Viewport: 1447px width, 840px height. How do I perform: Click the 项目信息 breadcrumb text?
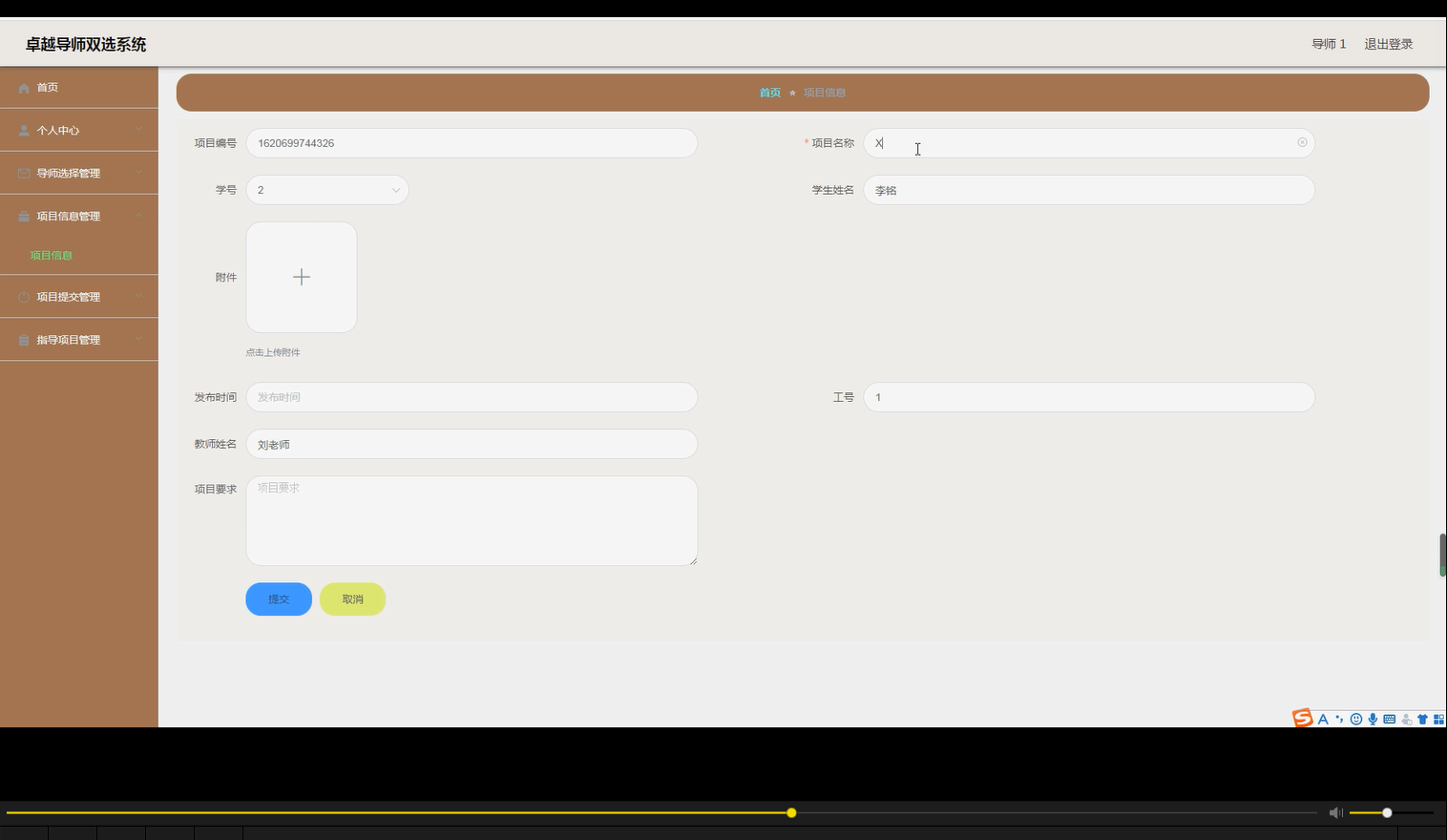click(x=825, y=93)
